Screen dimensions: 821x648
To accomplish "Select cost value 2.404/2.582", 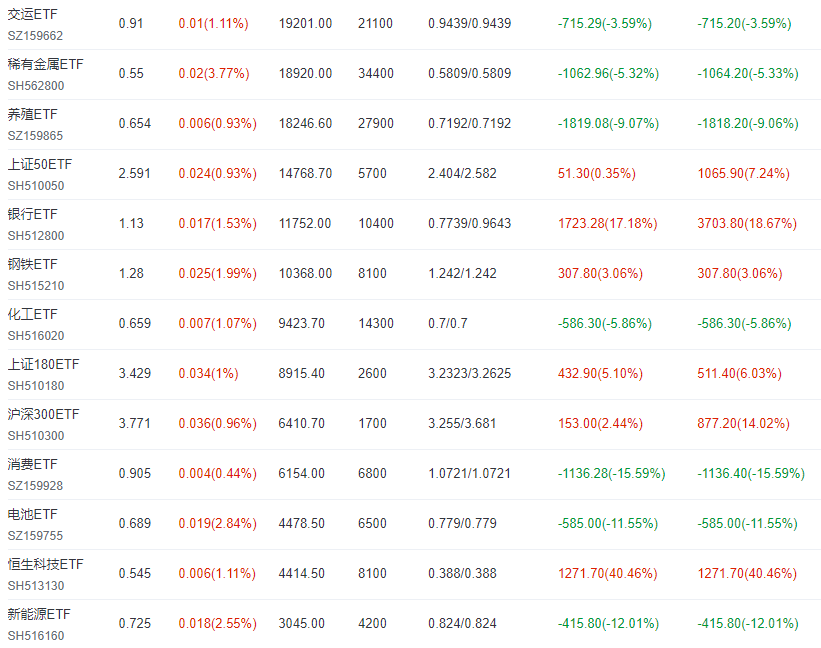I will pos(462,173).
